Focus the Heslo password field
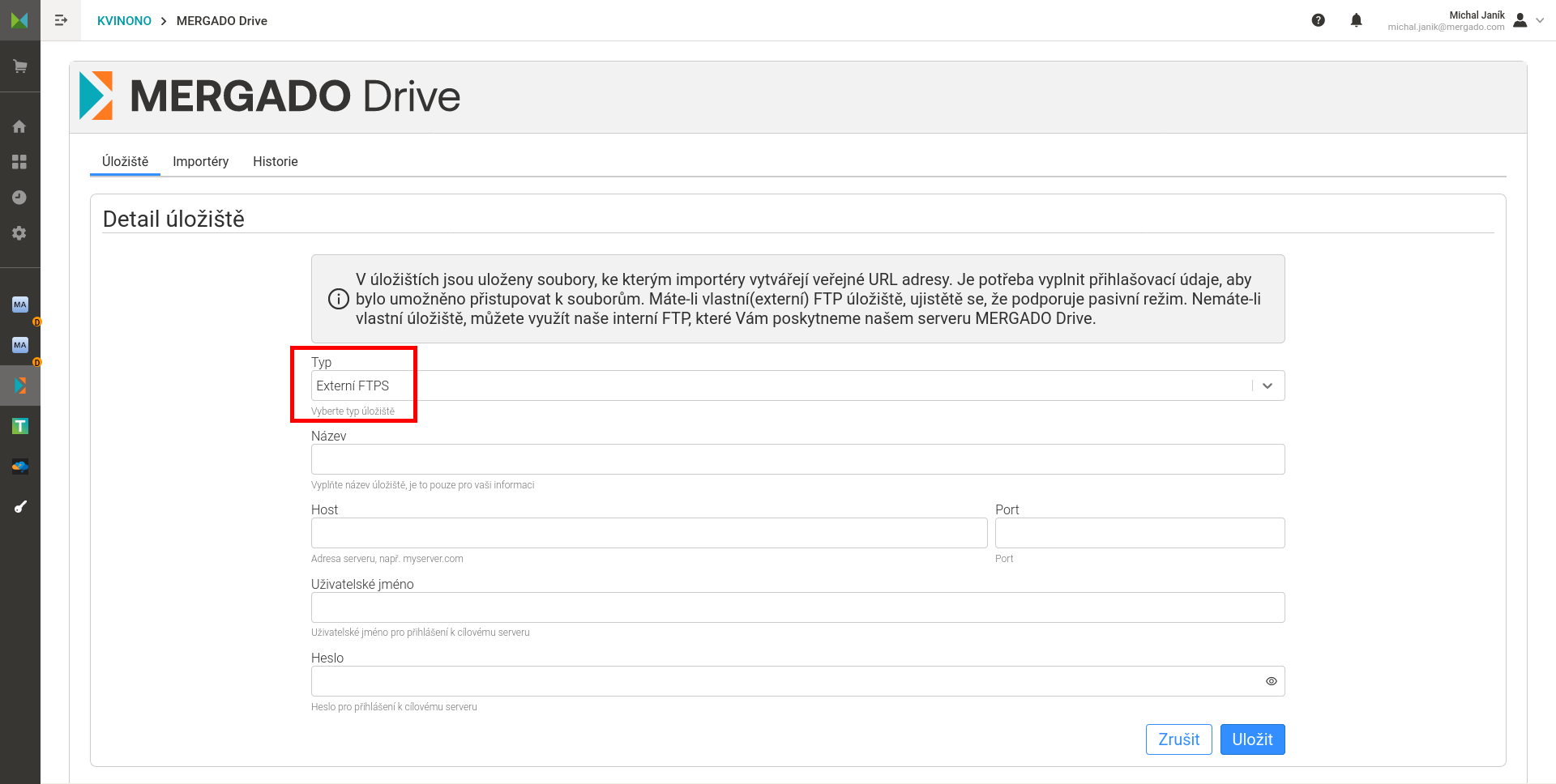 pyautogui.click(x=798, y=681)
